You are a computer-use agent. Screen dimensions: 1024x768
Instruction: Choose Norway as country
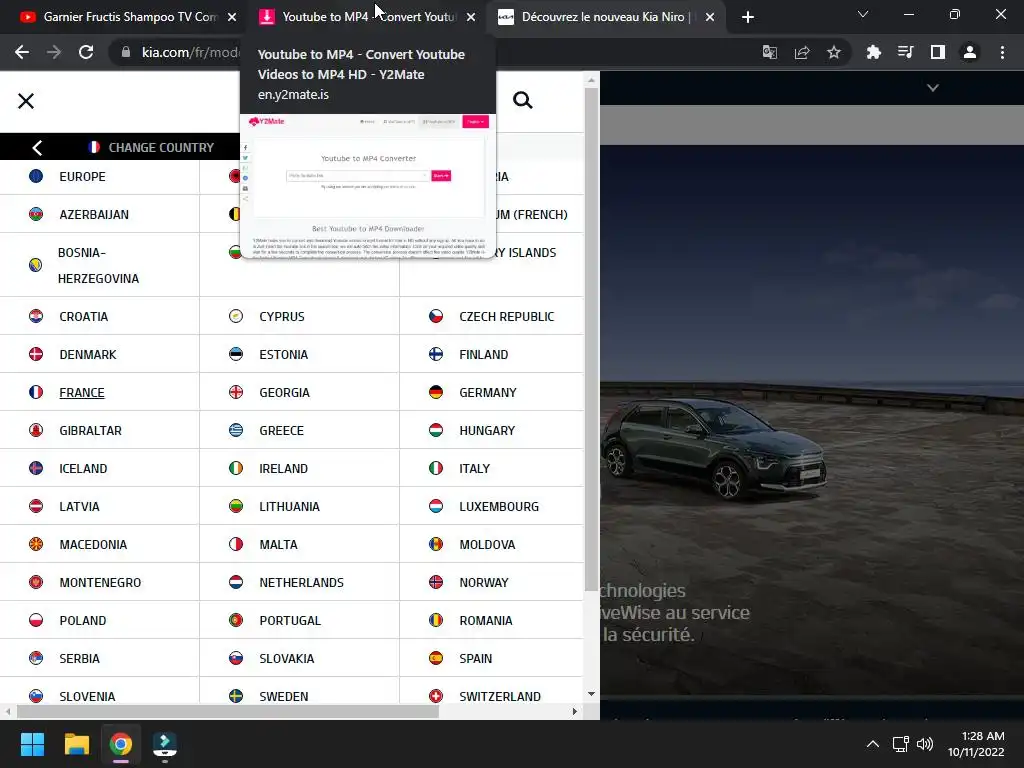(x=483, y=582)
